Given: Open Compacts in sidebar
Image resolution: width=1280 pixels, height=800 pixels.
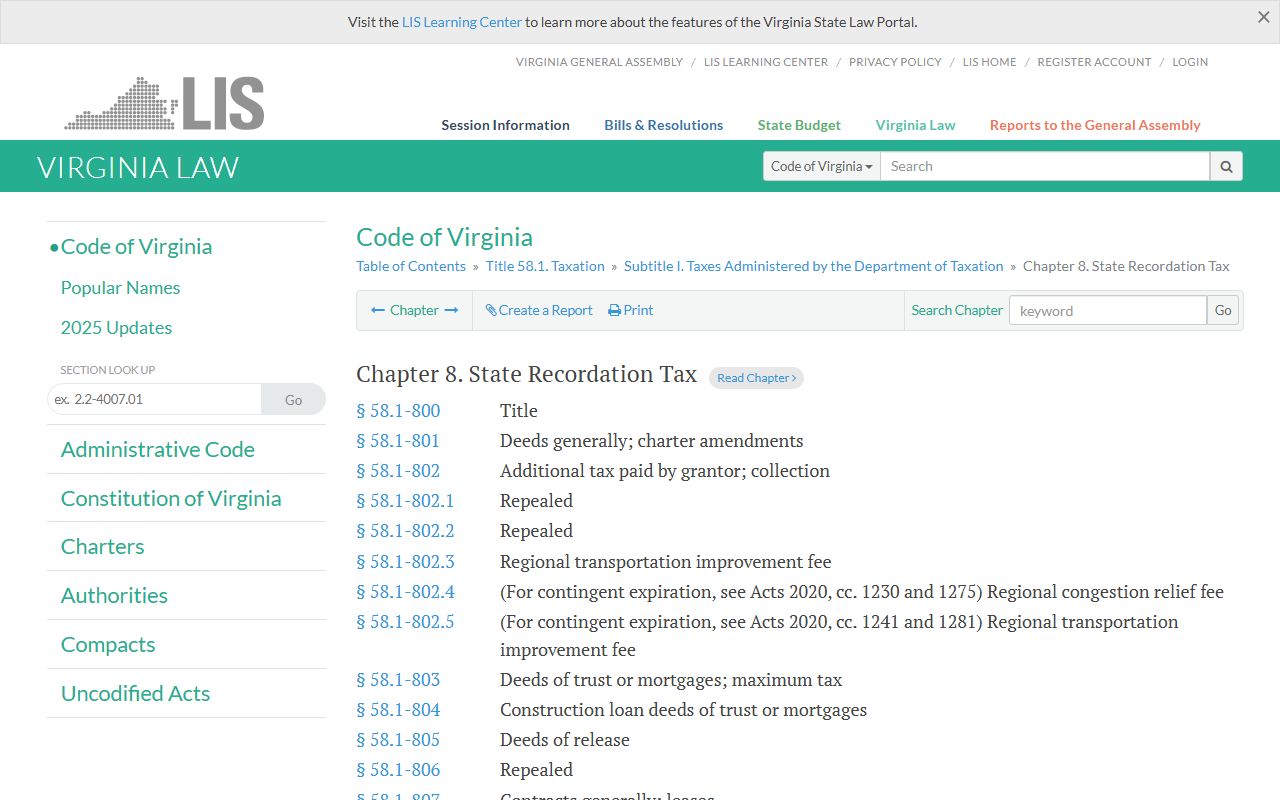Looking at the screenshot, I should coord(108,645).
